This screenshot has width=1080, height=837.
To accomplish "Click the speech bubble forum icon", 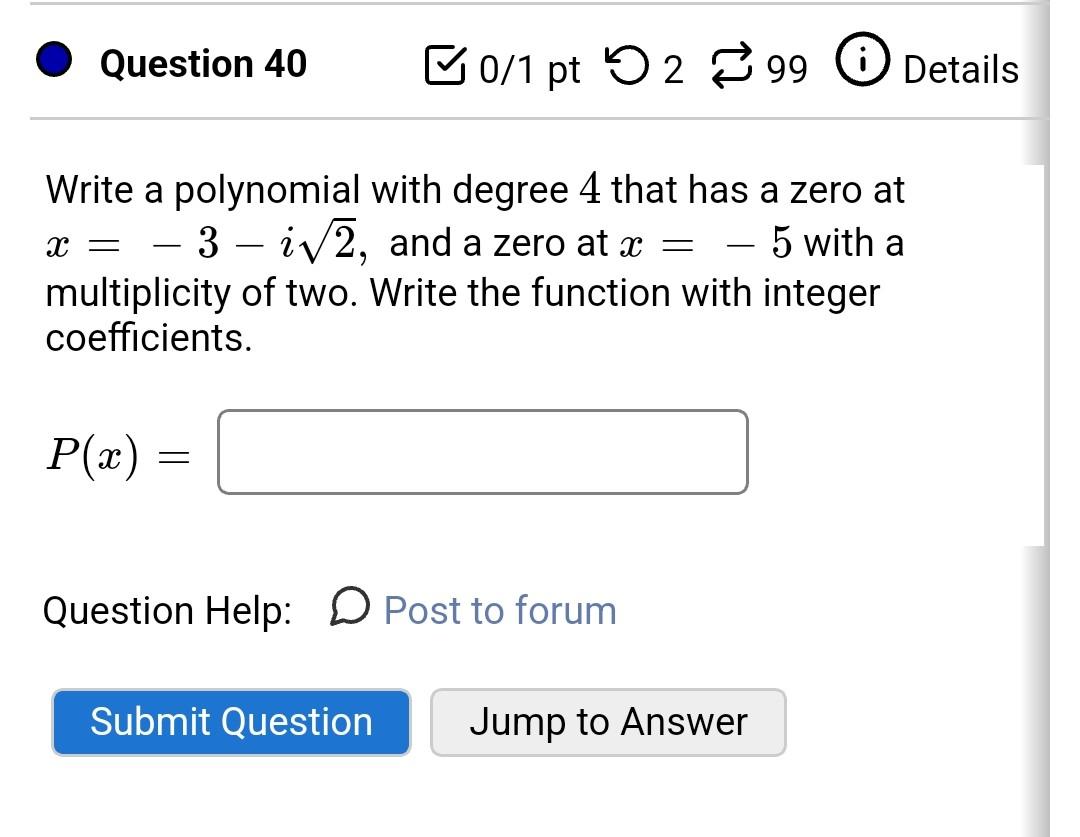I will click(348, 610).
